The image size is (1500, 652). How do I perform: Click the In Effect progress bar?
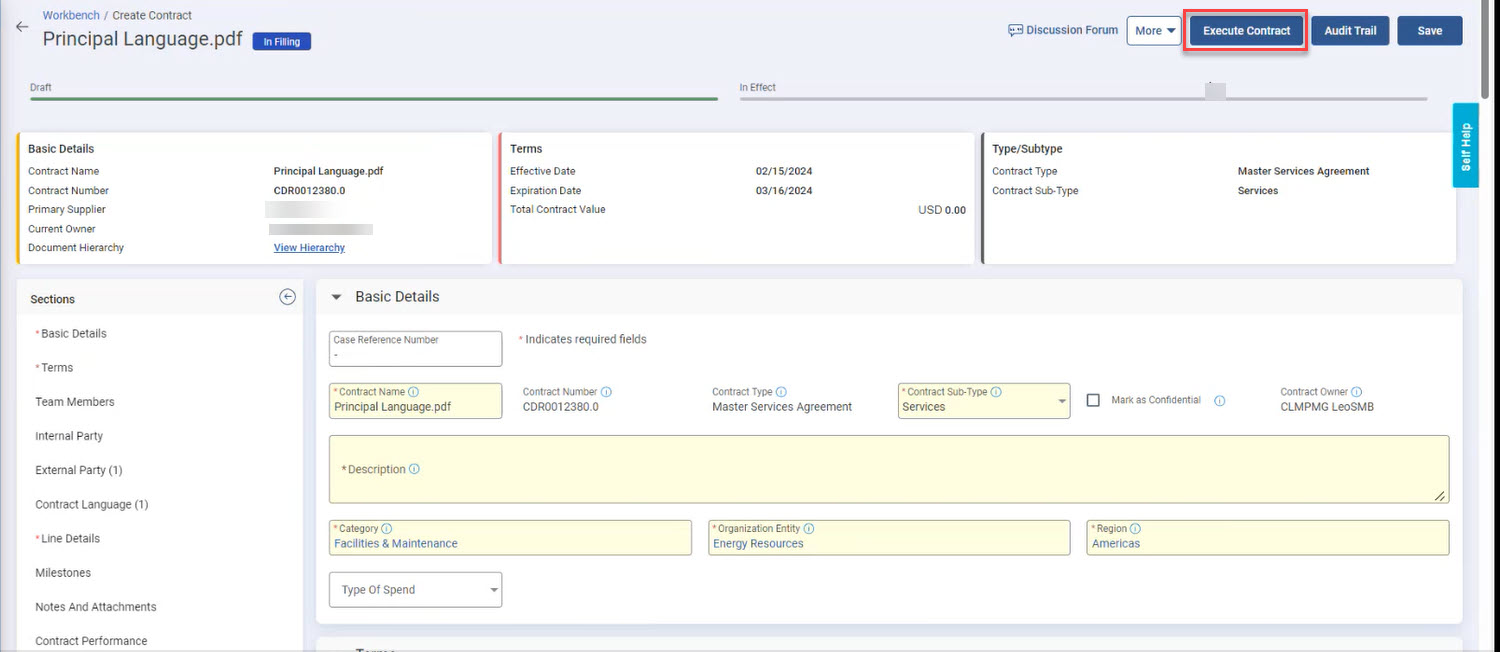pos(1082,99)
